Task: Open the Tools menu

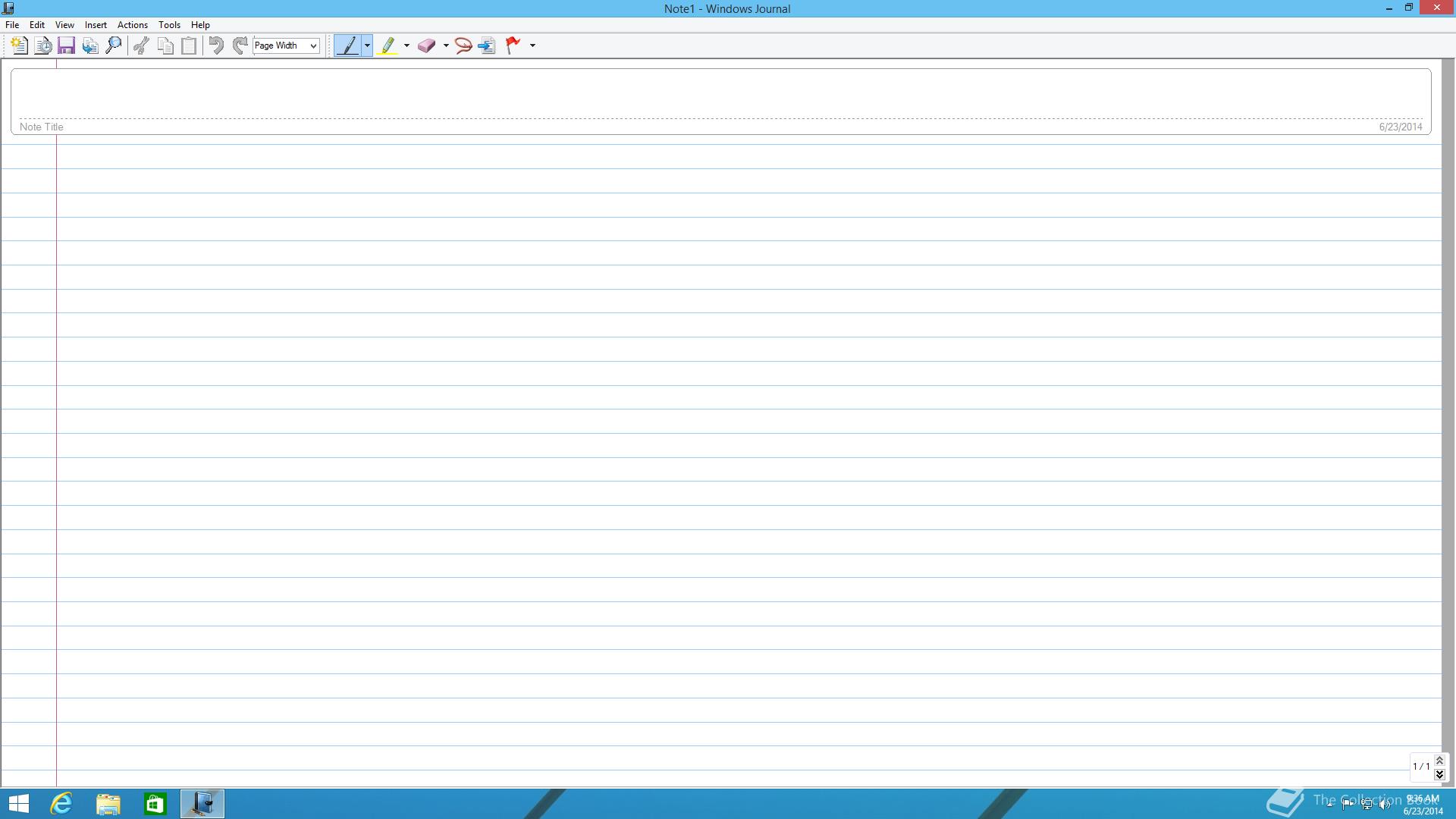Action: point(169,25)
